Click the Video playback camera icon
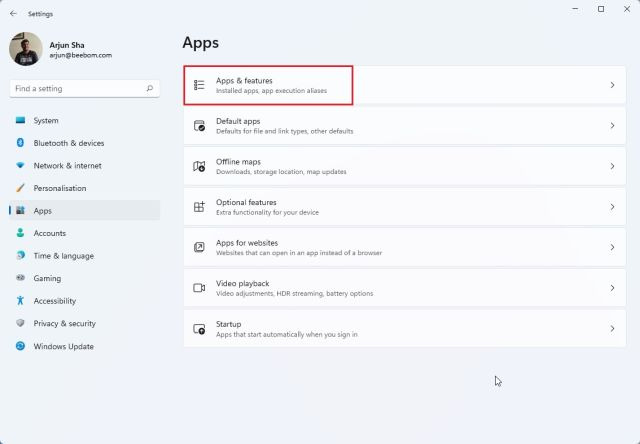 tap(199, 288)
